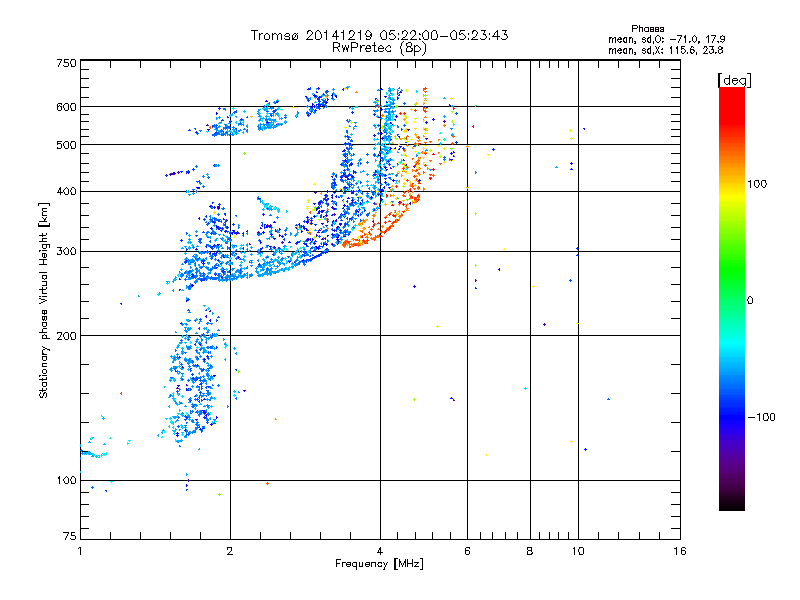
Task: Click the colorbar tick label '0'
Action: (750, 301)
